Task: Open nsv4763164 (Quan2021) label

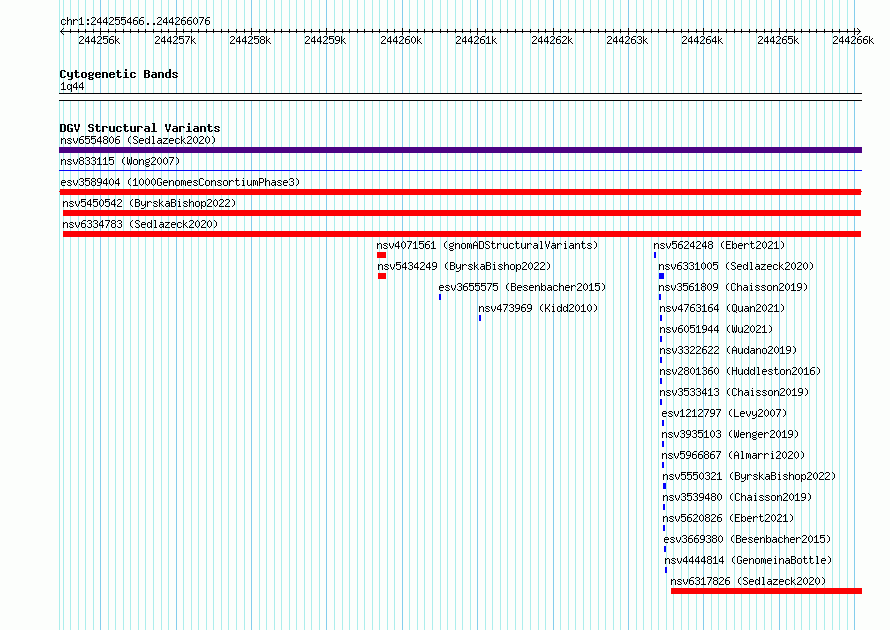Action: pyautogui.click(x=722, y=308)
